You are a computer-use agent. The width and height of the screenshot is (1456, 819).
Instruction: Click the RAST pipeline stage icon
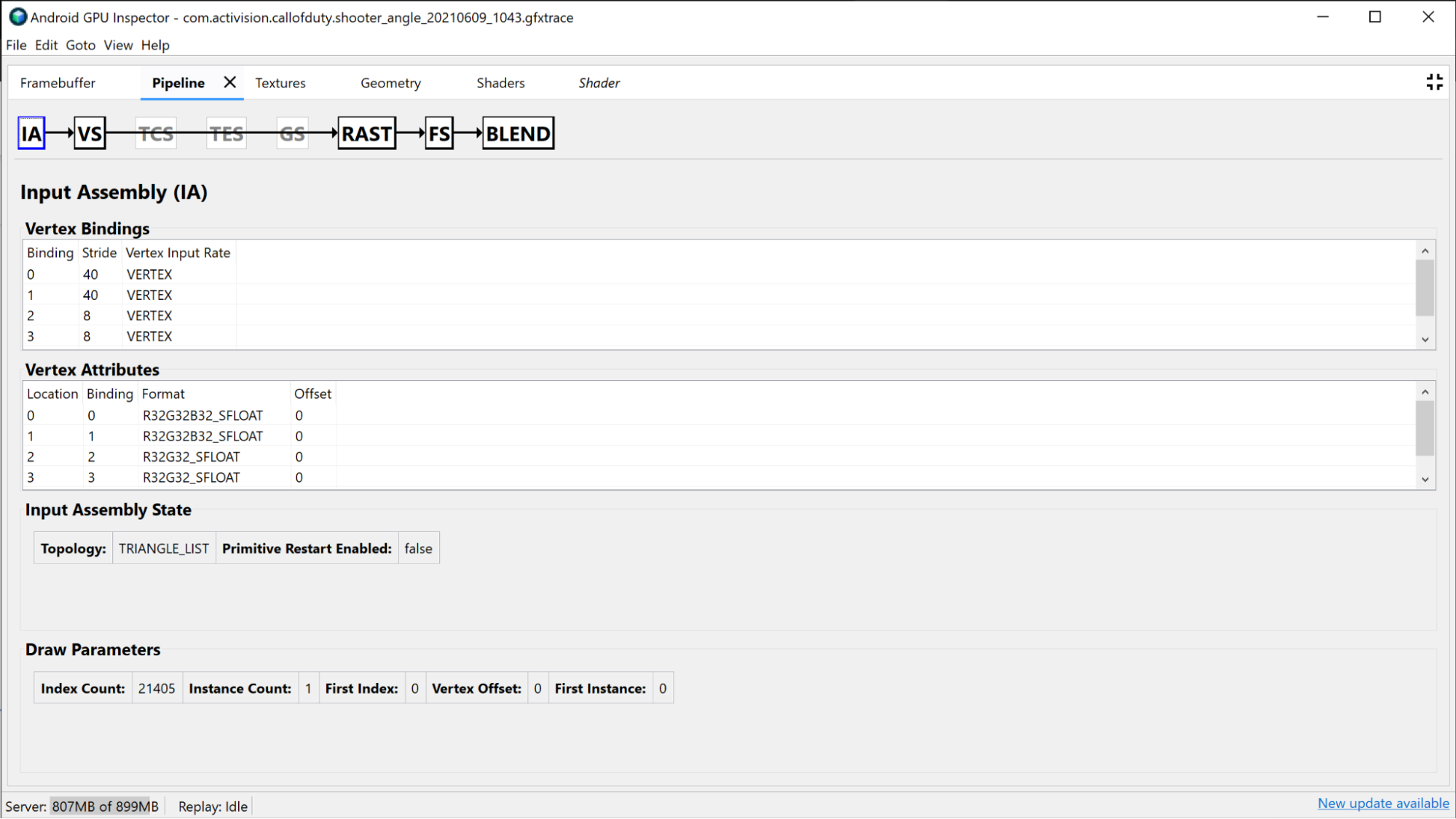(x=366, y=133)
